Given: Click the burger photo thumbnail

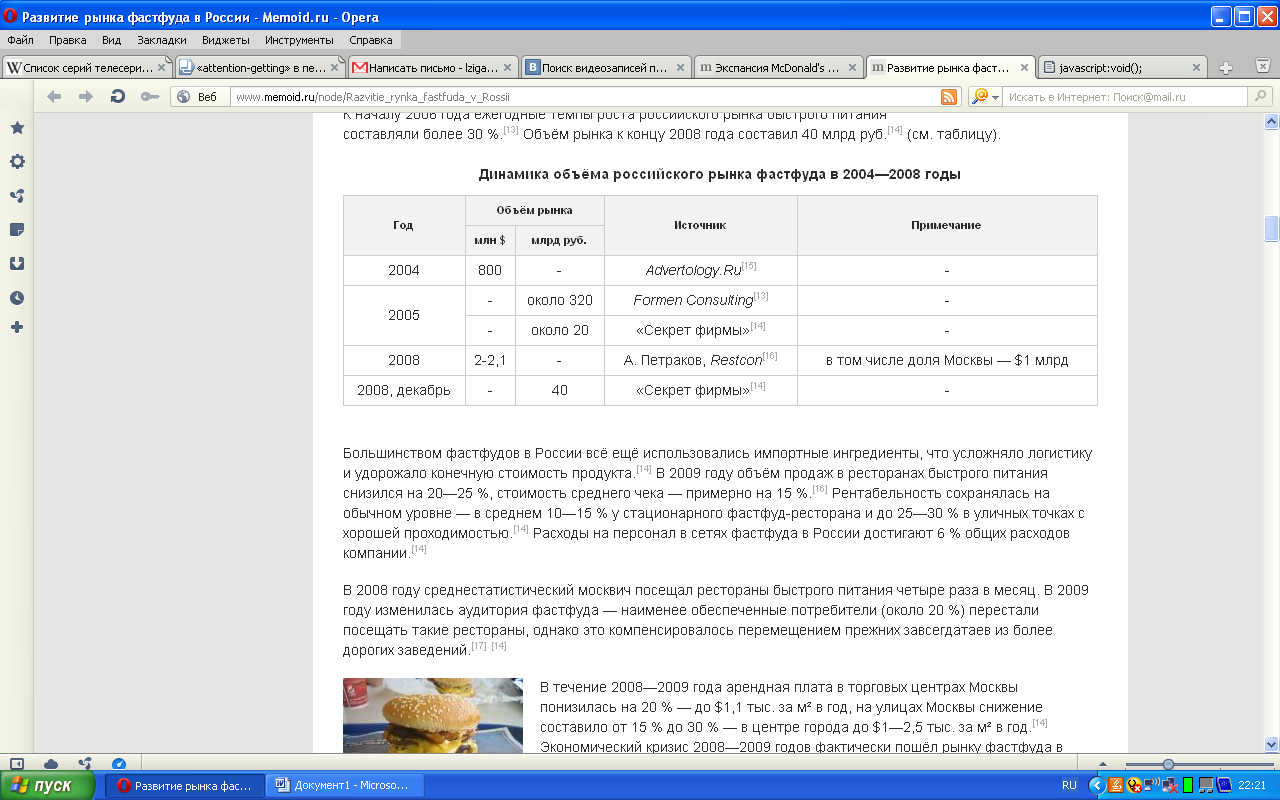Looking at the screenshot, I should click(433, 716).
